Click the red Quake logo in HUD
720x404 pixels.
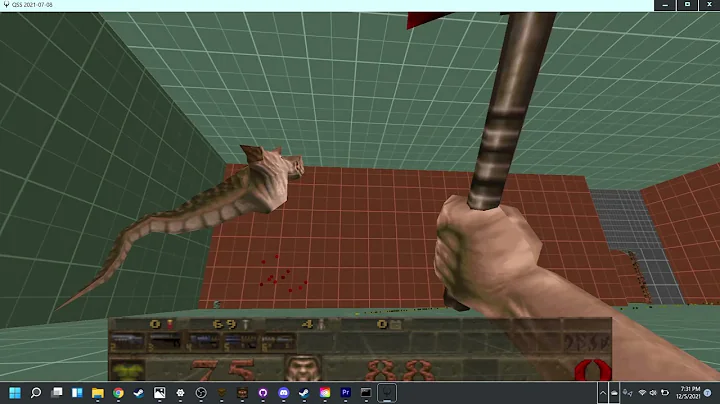coord(592,370)
